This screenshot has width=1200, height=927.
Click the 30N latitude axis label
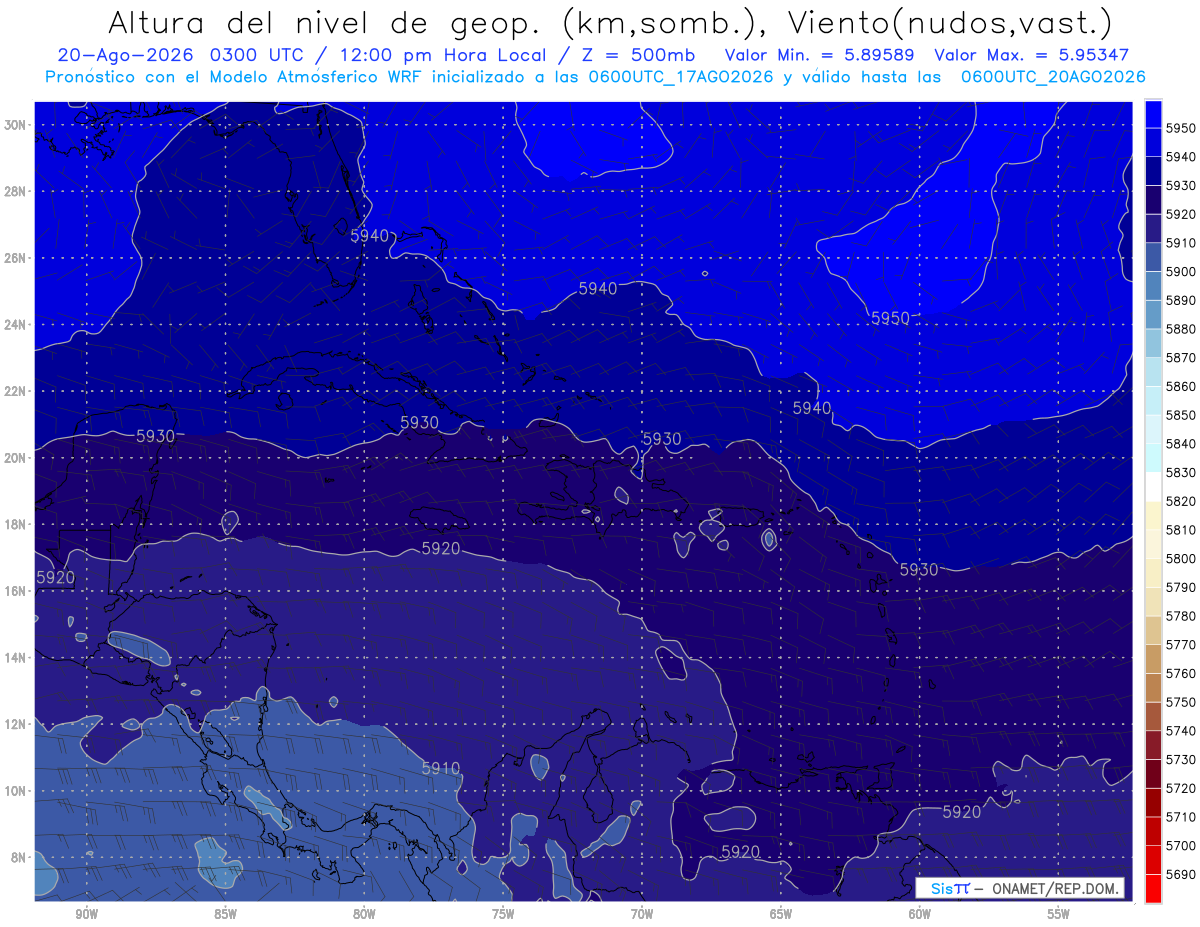coord(17,125)
